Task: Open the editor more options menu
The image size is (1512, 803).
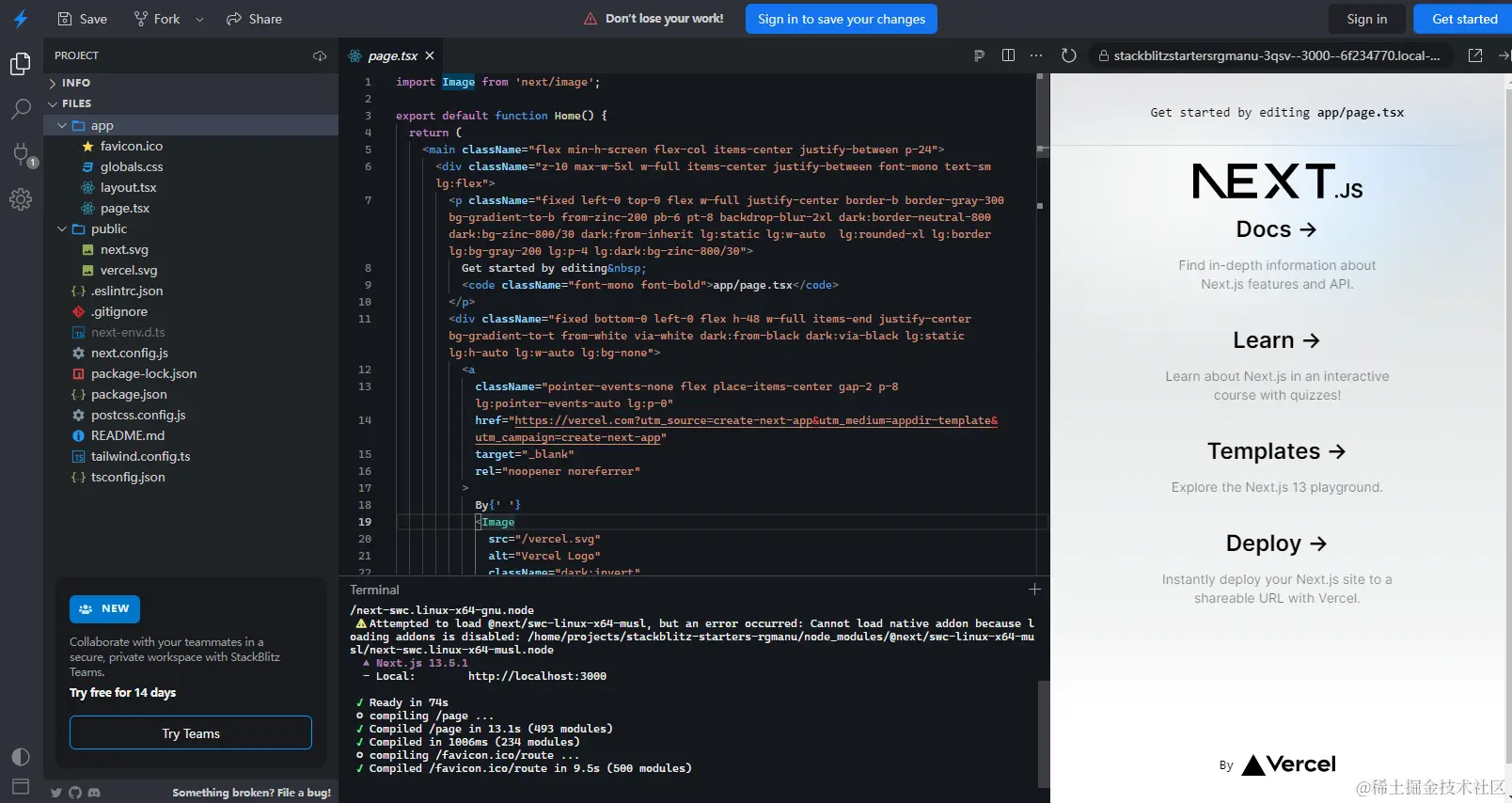Action: tap(1036, 55)
